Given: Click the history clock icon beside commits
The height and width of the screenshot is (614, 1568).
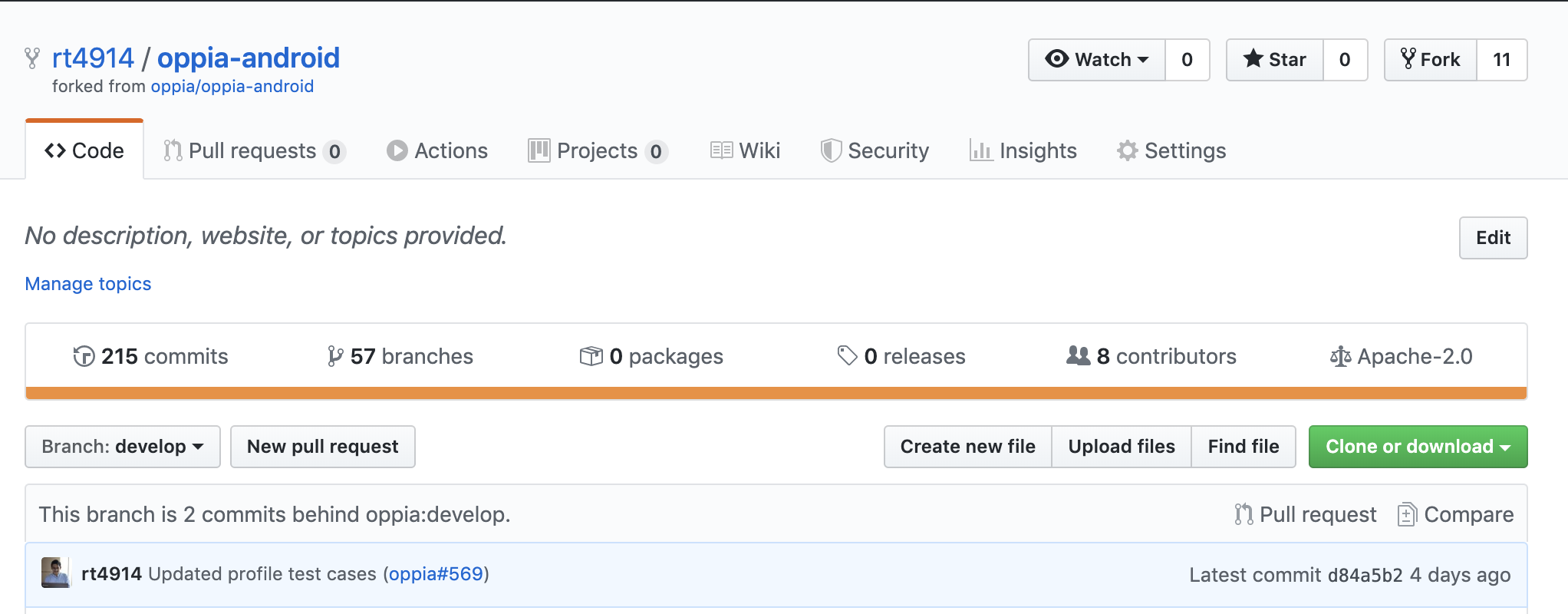Looking at the screenshot, I should [84, 356].
